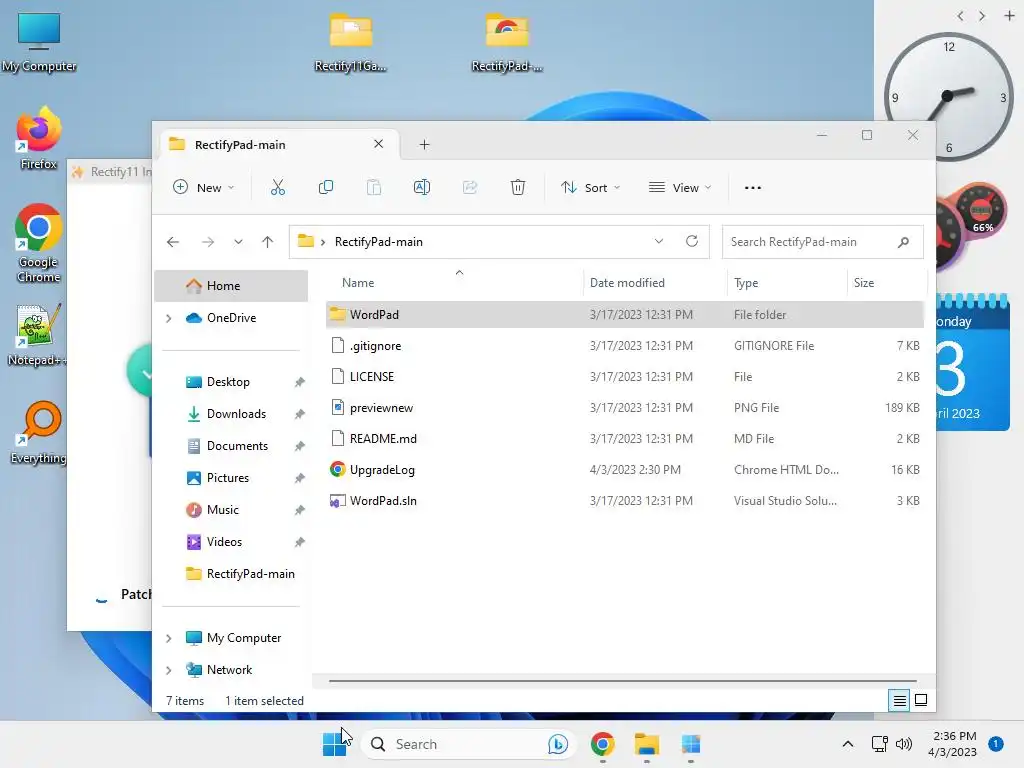Image resolution: width=1024 pixels, height=768 pixels.
Task: Select Home in navigation pane
Action: [x=231, y=285]
